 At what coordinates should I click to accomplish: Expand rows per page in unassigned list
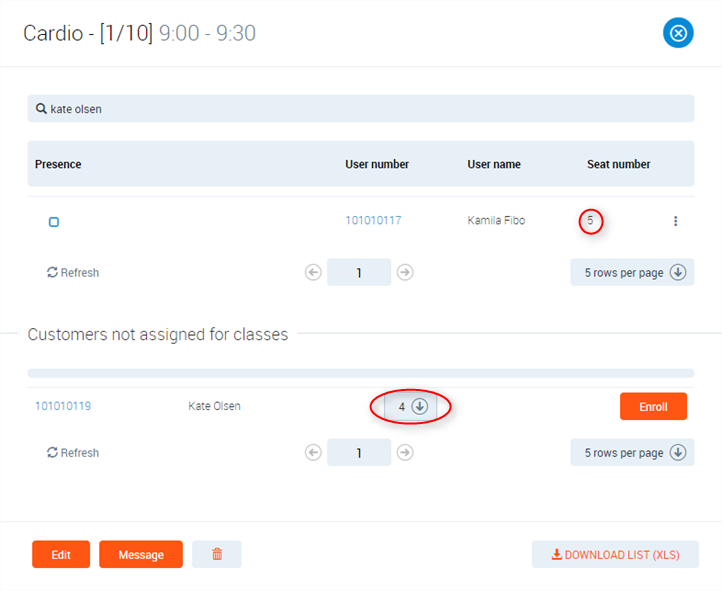631,452
